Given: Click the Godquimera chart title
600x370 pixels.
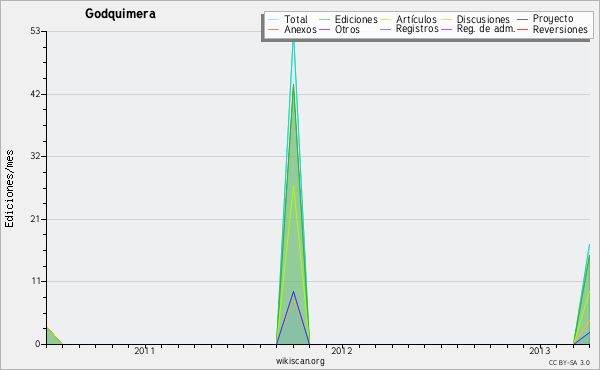Looking at the screenshot, I should click(x=120, y=14).
